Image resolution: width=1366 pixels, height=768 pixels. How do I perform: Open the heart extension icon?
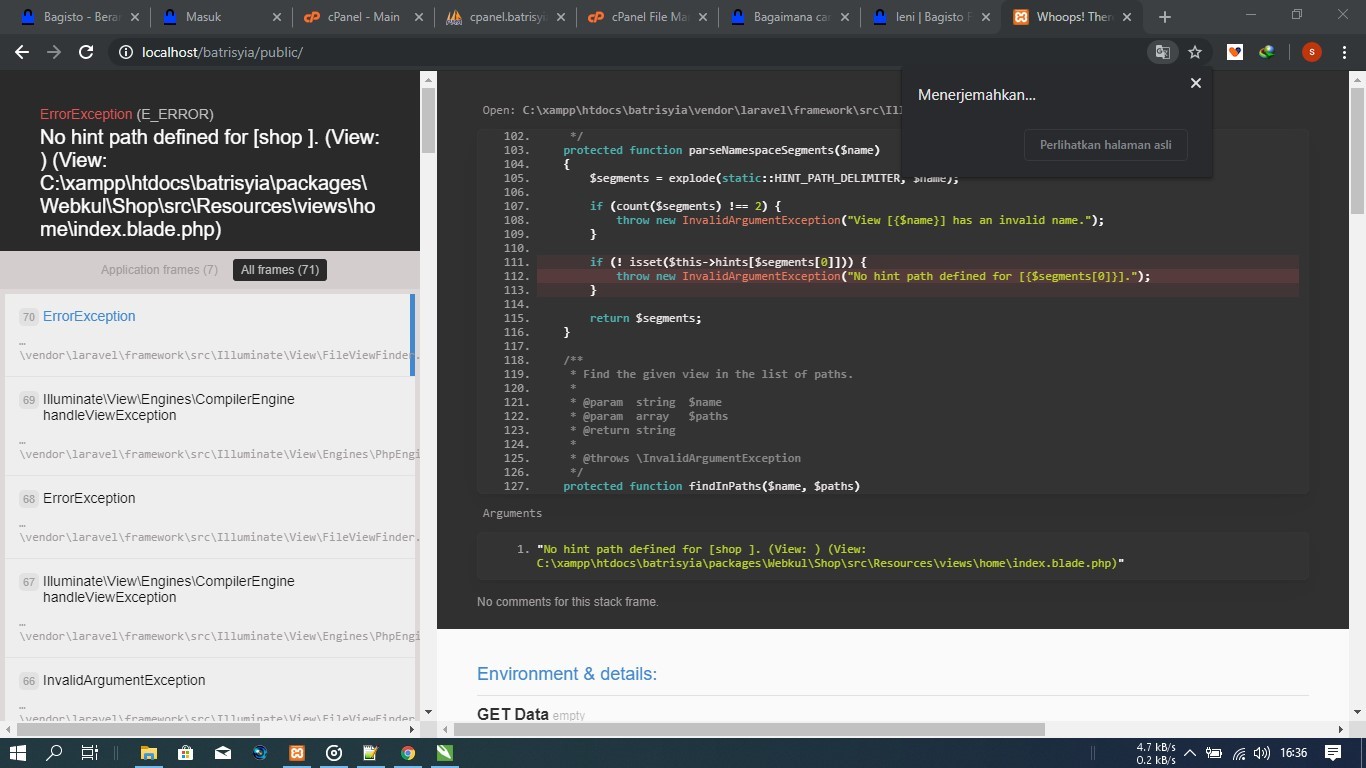[x=1235, y=52]
